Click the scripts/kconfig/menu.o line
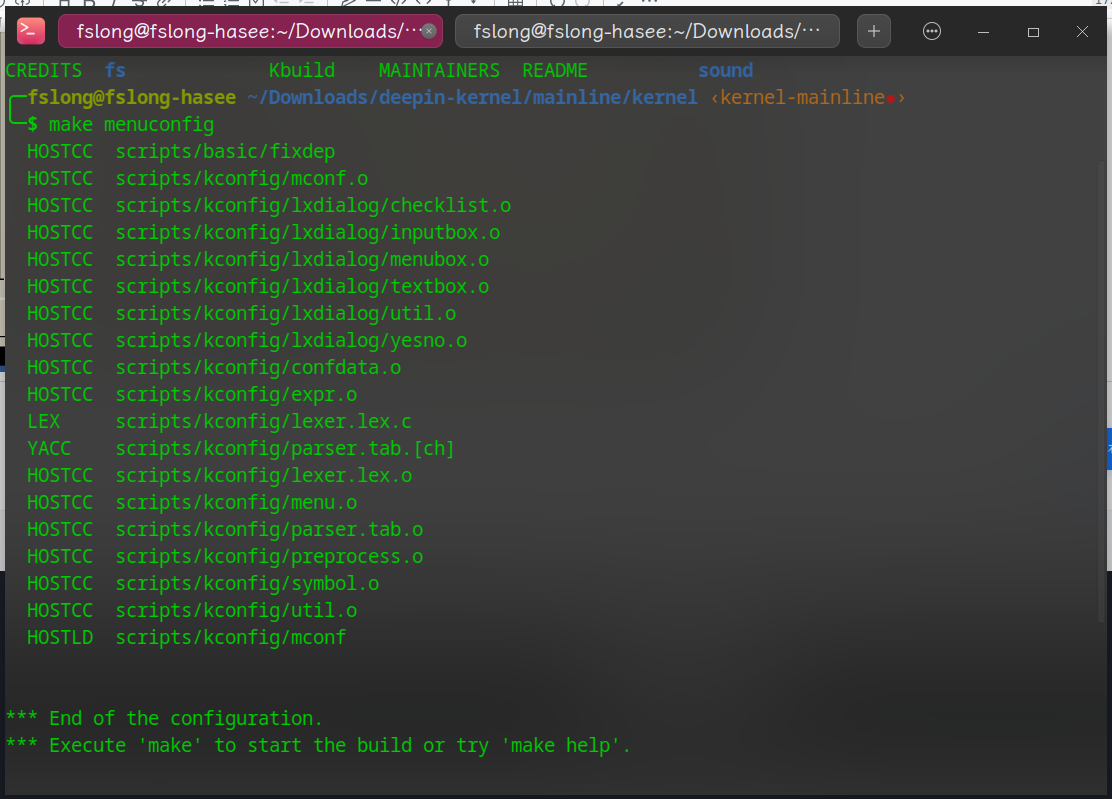Viewport: 1112px width, 799px height. [x=192, y=503]
